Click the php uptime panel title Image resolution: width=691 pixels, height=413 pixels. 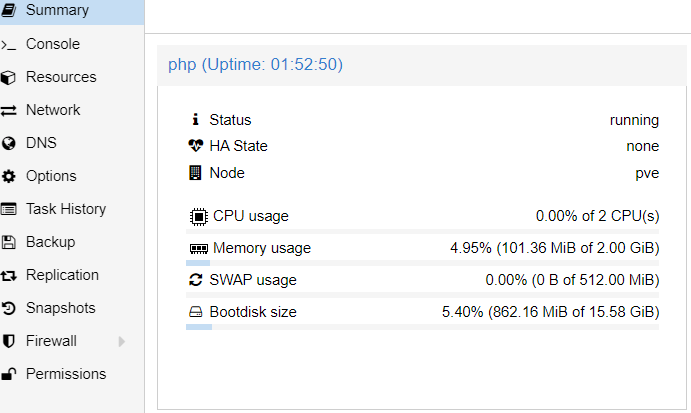point(255,64)
